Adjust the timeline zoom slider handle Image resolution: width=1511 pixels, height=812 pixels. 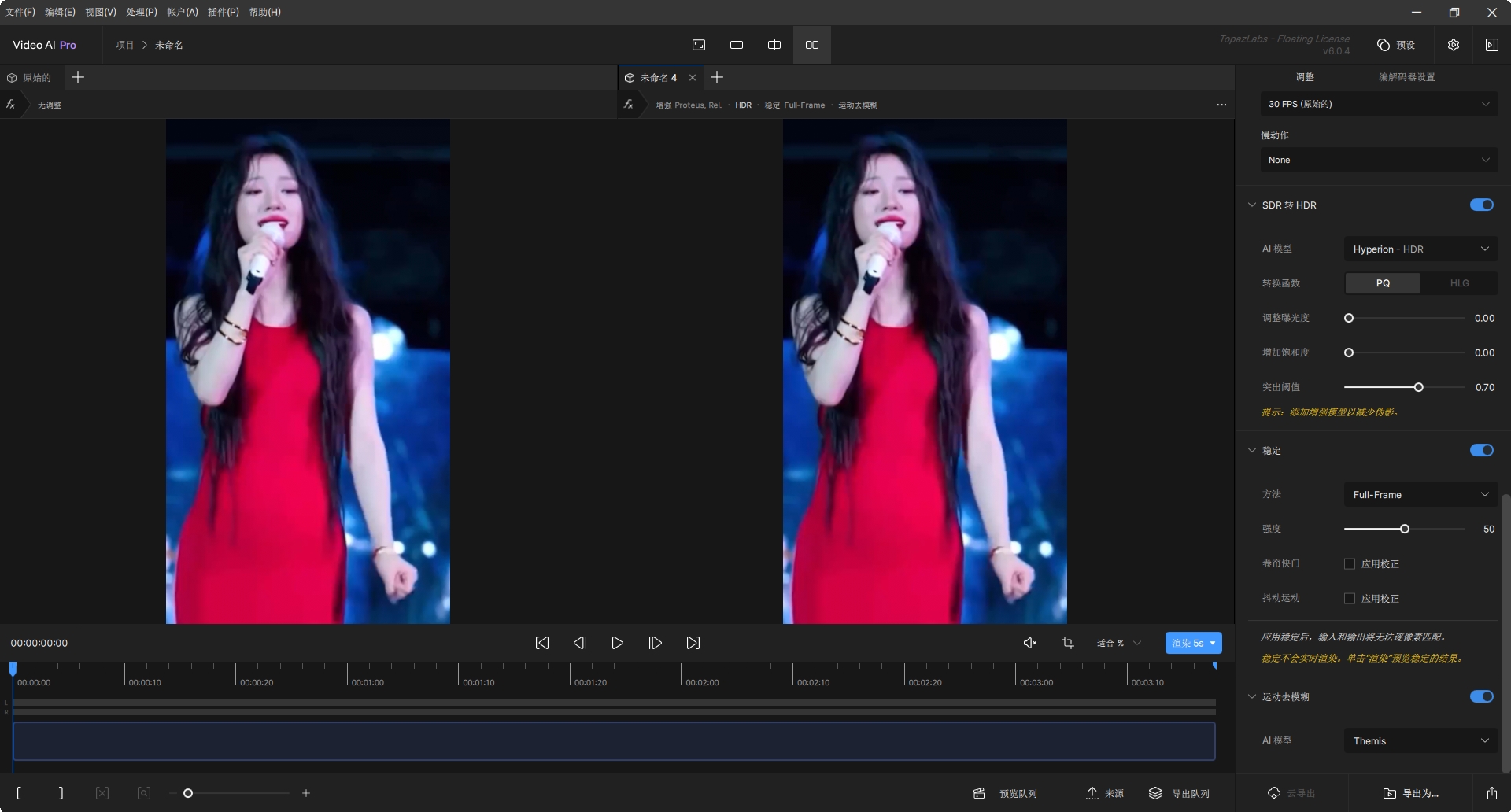[x=188, y=793]
